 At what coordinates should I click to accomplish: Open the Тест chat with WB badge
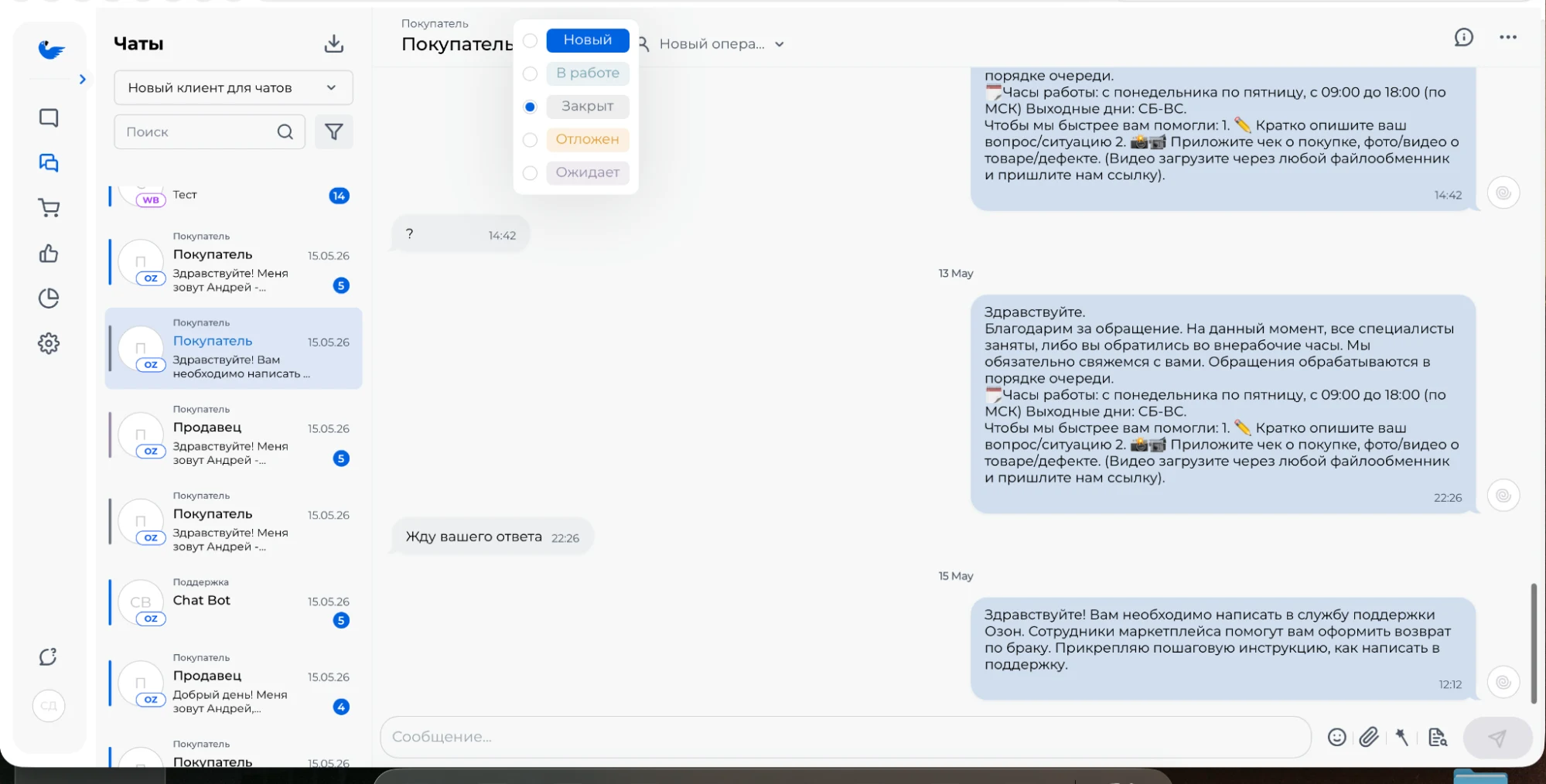(234, 195)
